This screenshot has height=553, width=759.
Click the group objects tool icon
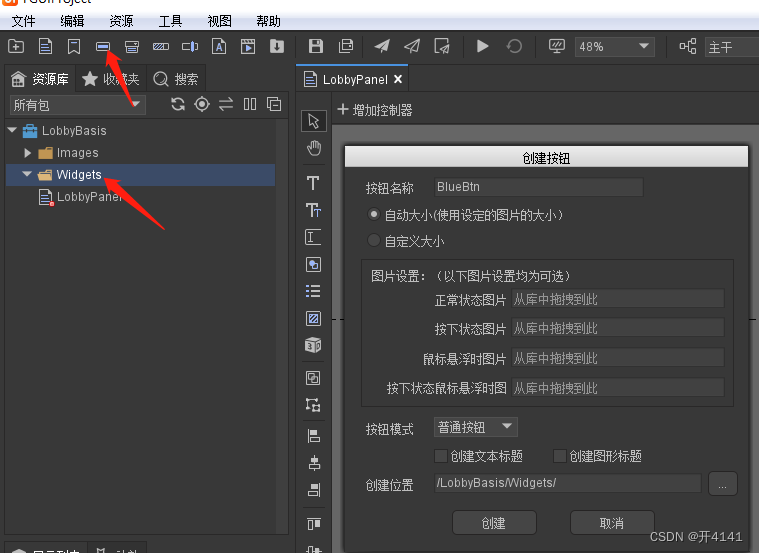(x=313, y=378)
